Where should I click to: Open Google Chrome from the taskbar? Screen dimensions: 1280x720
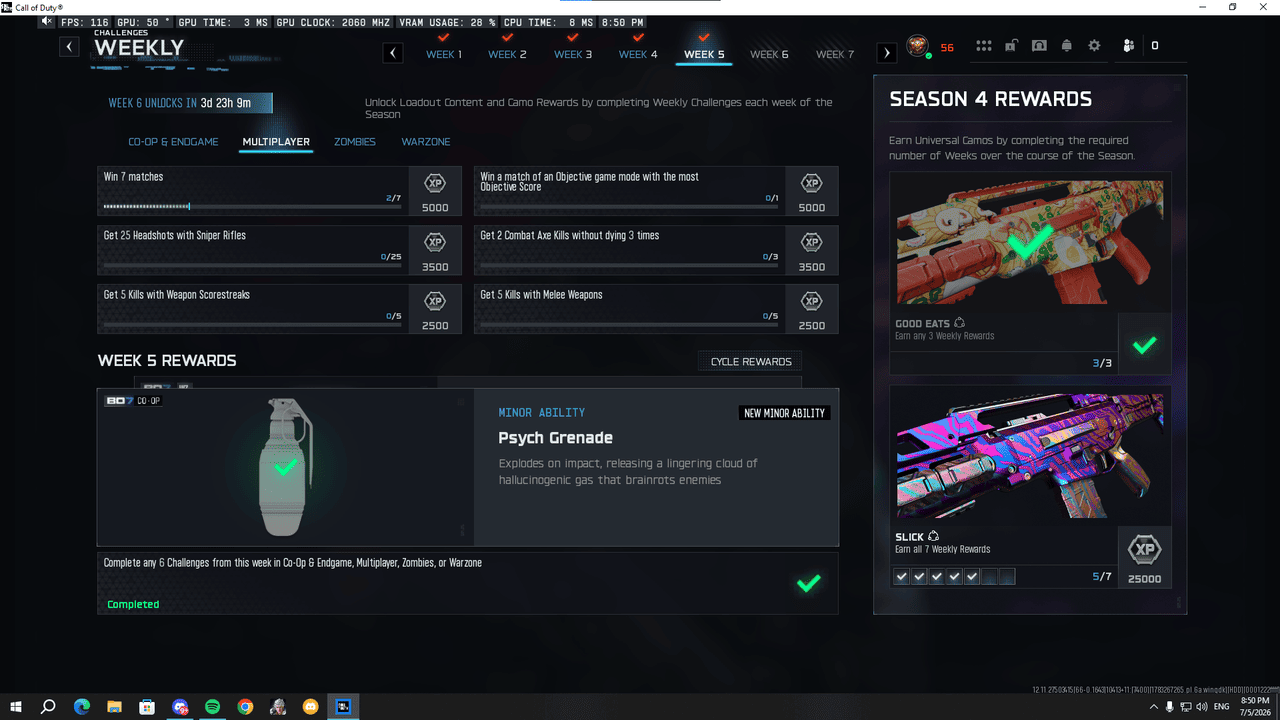pos(245,707)
